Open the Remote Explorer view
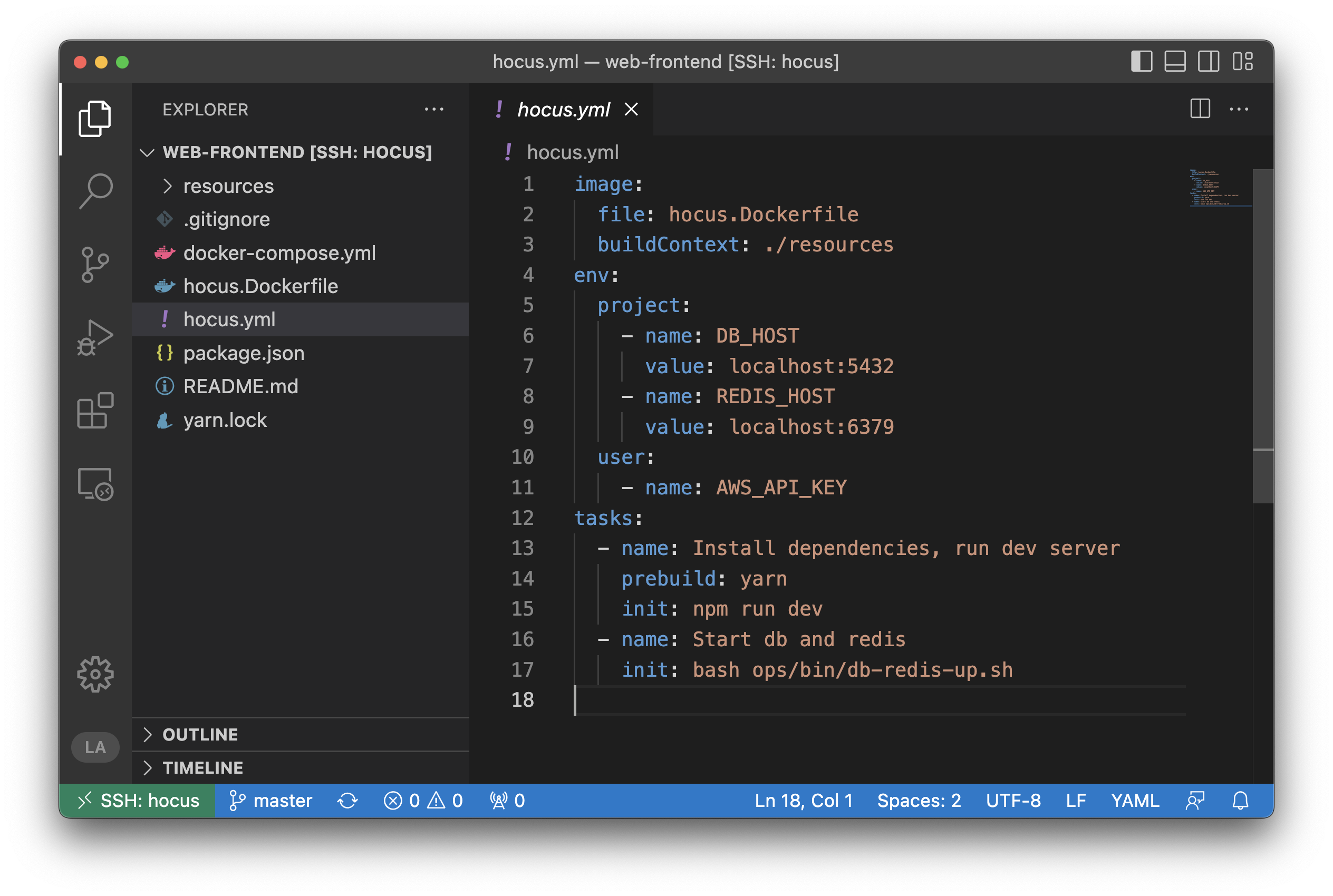Screen dimensions: 1333x896 95,484
